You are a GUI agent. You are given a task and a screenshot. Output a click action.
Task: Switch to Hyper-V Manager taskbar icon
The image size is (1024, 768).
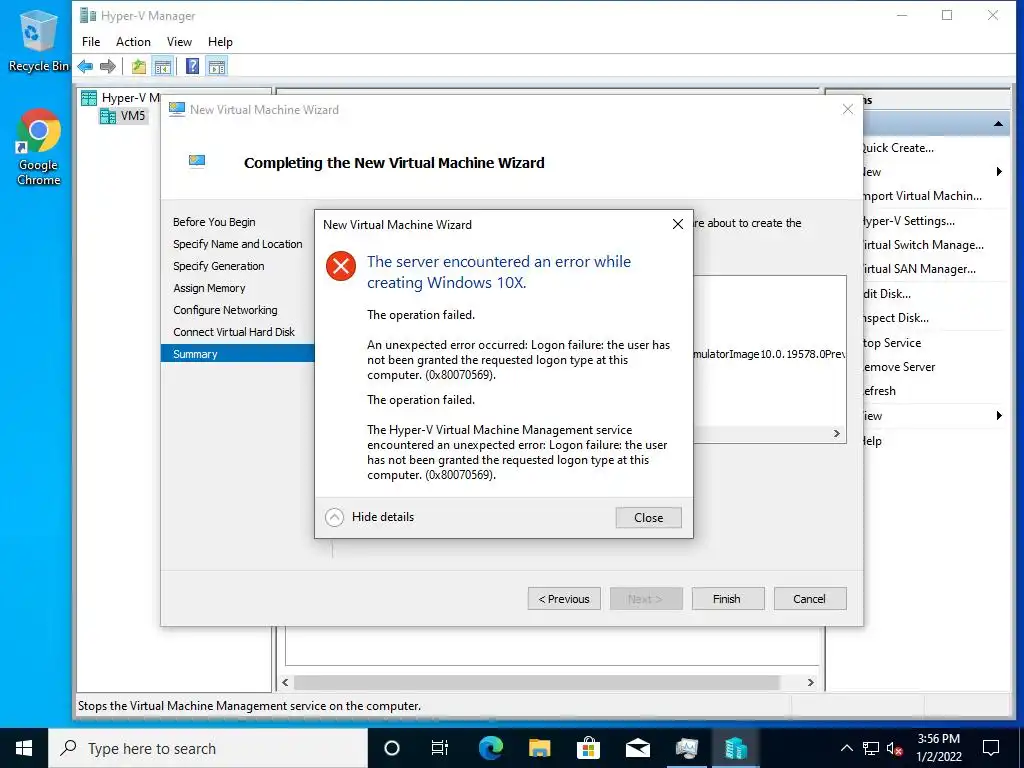pos(735,748)
